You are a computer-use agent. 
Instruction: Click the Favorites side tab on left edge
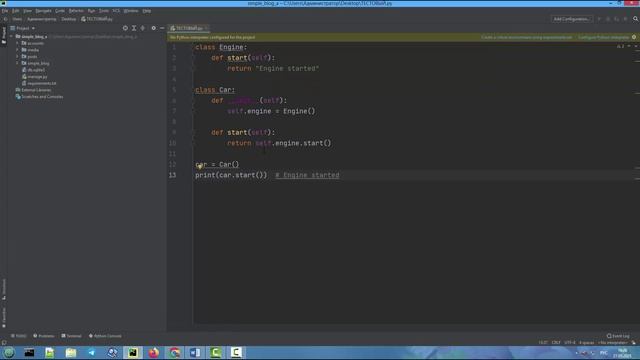(4, 318)
